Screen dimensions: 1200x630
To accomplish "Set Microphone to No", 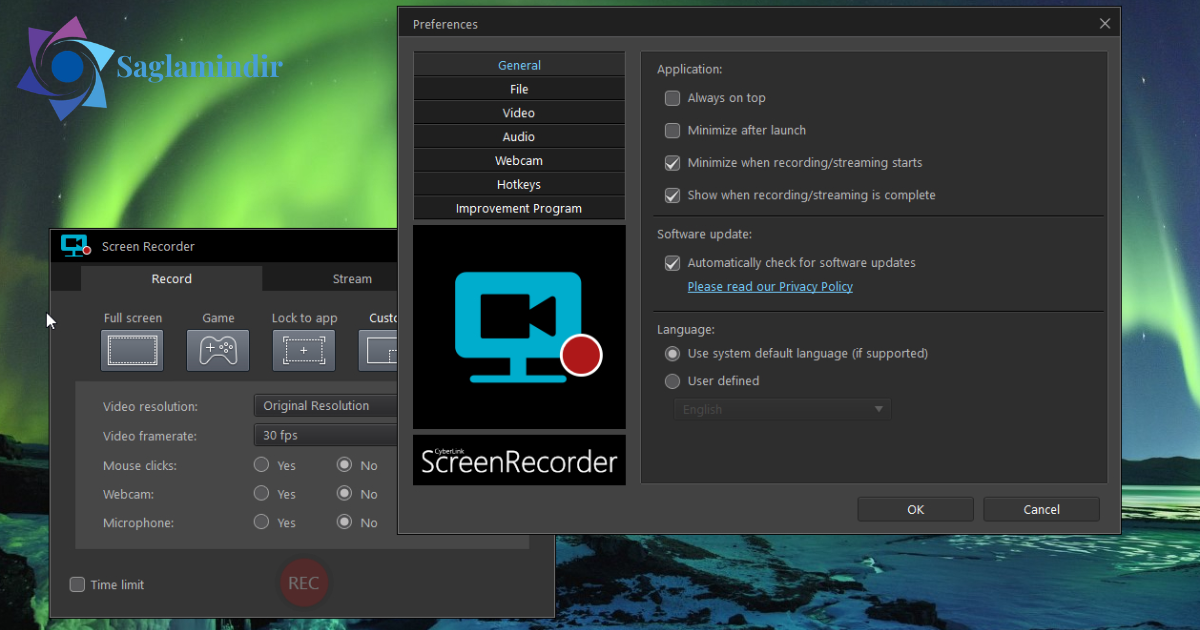I will click(345, 521).
